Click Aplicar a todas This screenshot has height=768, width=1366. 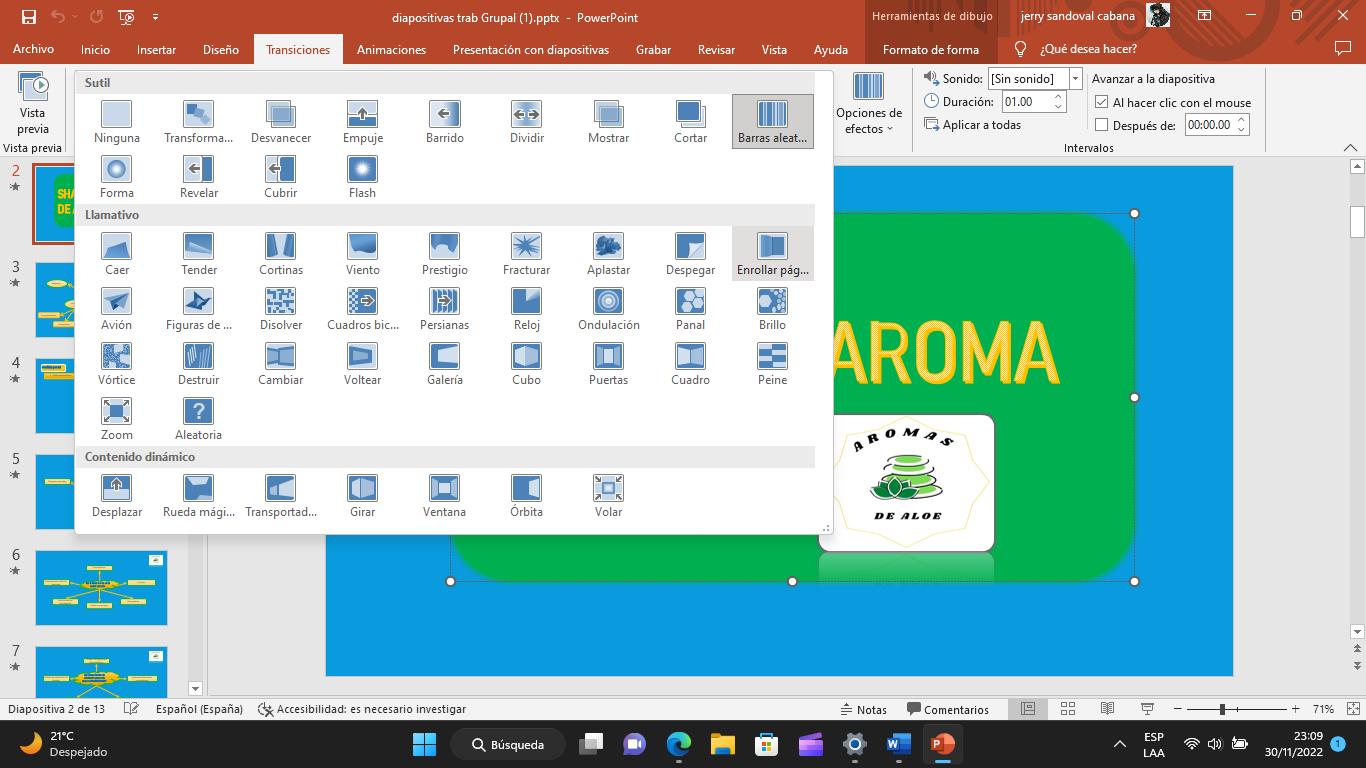click(973, 125)
